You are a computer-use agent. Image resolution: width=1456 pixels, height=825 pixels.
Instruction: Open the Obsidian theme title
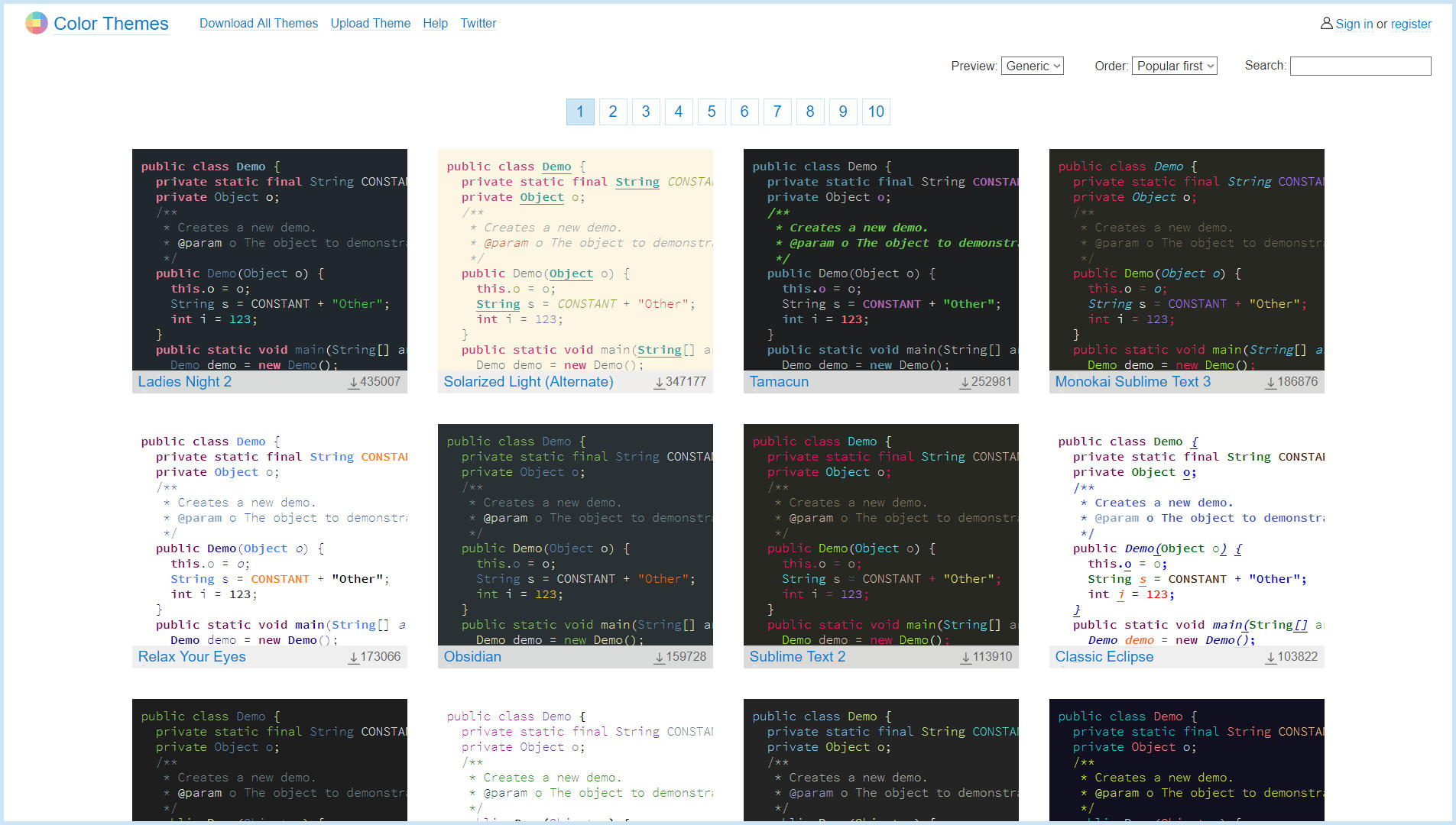[x=472, y=657]
